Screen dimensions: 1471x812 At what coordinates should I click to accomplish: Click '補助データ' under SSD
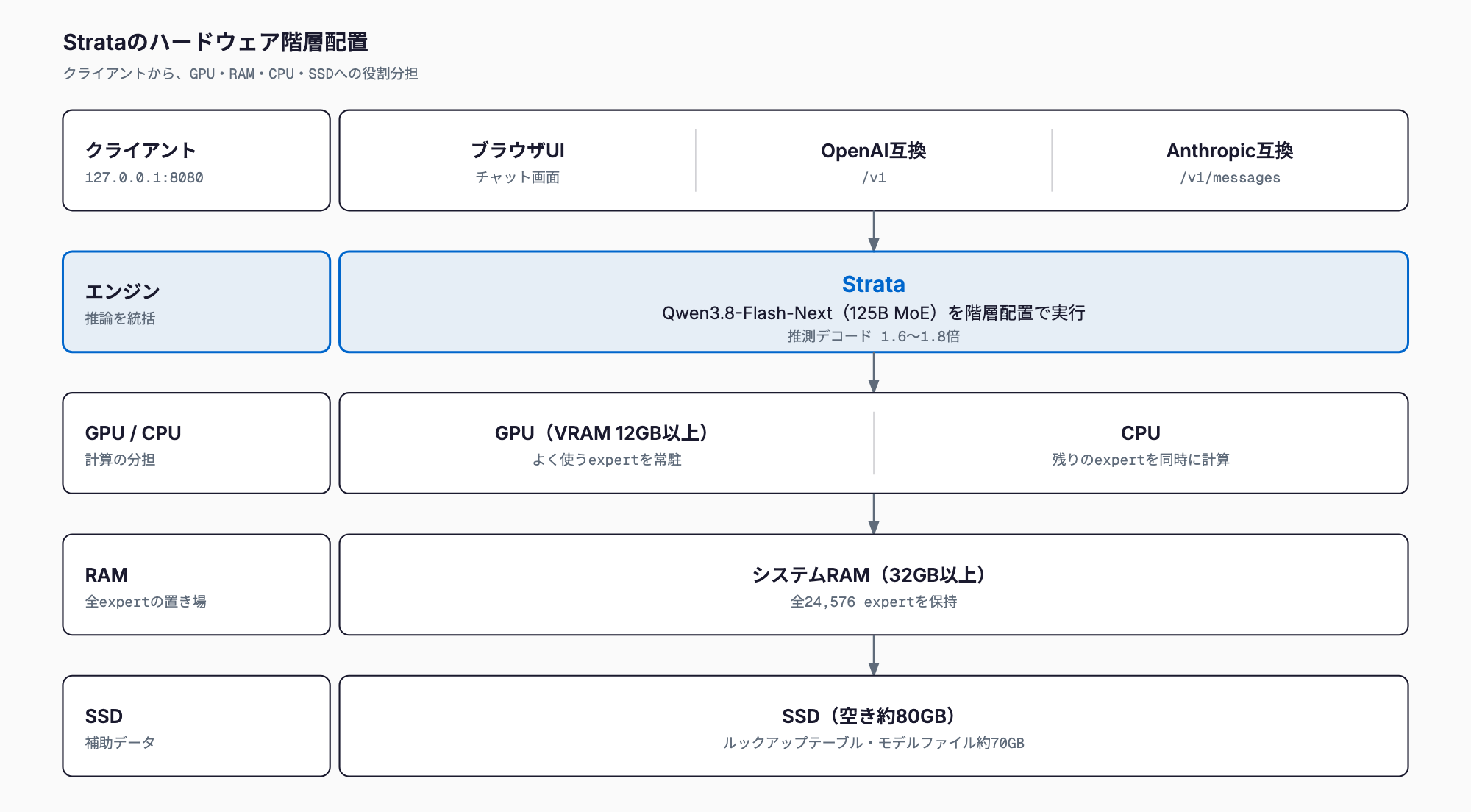tap(120, 743)
